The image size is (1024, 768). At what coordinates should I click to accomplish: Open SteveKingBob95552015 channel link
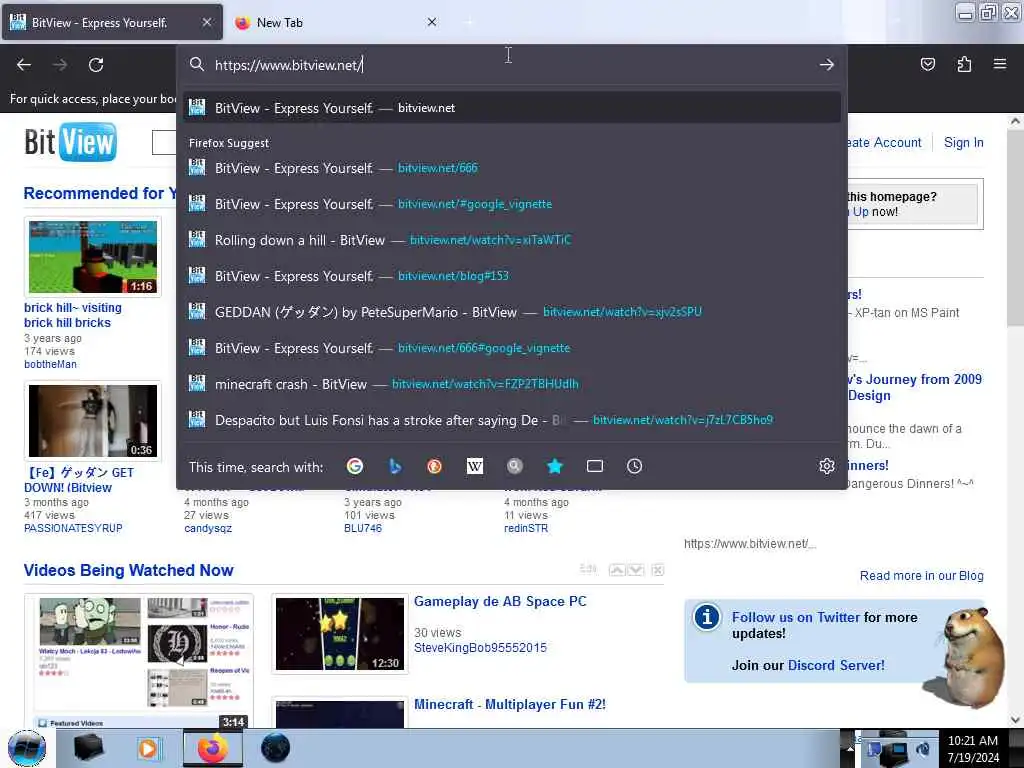click(x=480, y=648)
